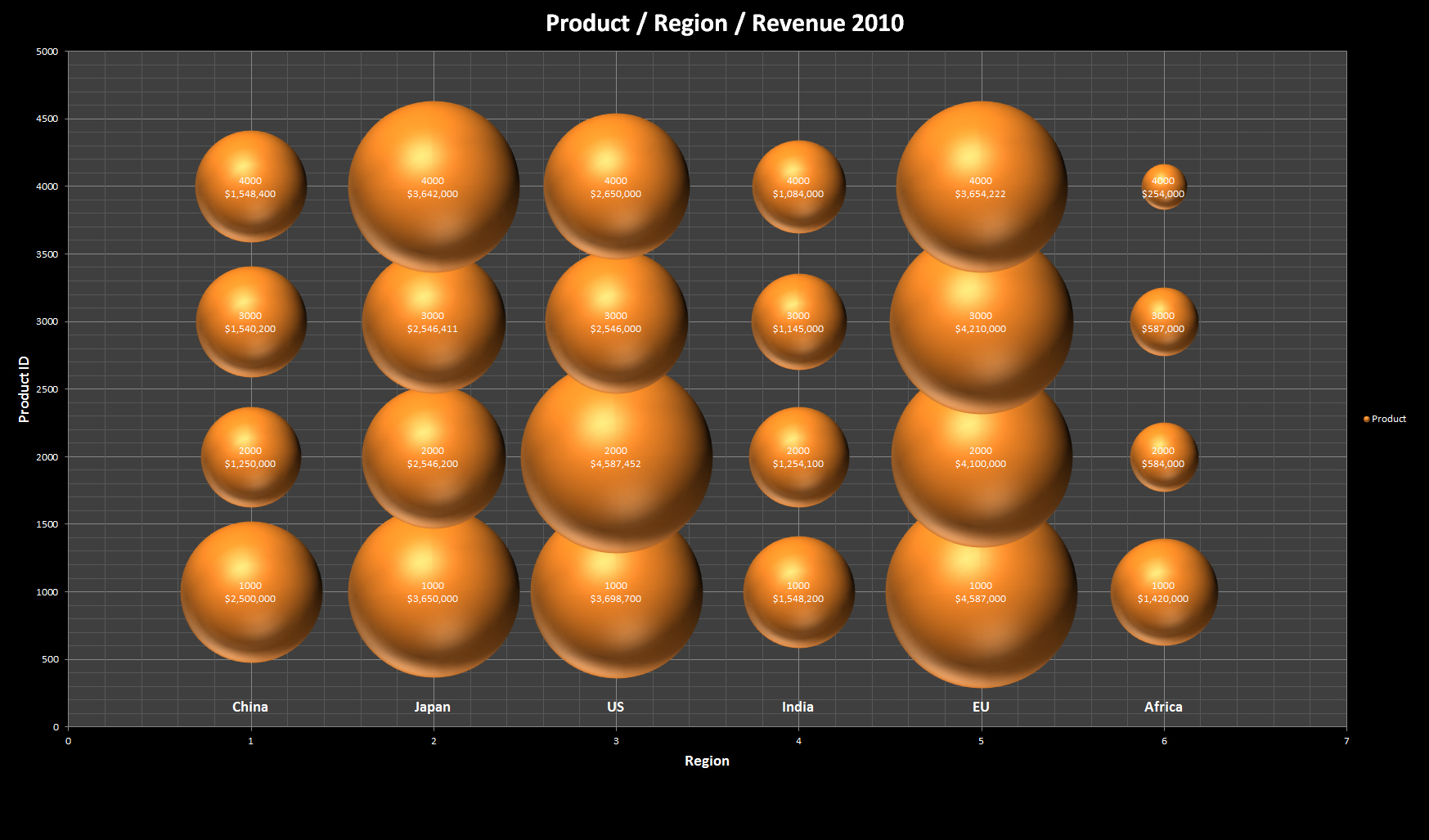The image size is (1429, 840).
Task: Click the 7 tick label on the horizontal axis
Action: click(1346, 741)
